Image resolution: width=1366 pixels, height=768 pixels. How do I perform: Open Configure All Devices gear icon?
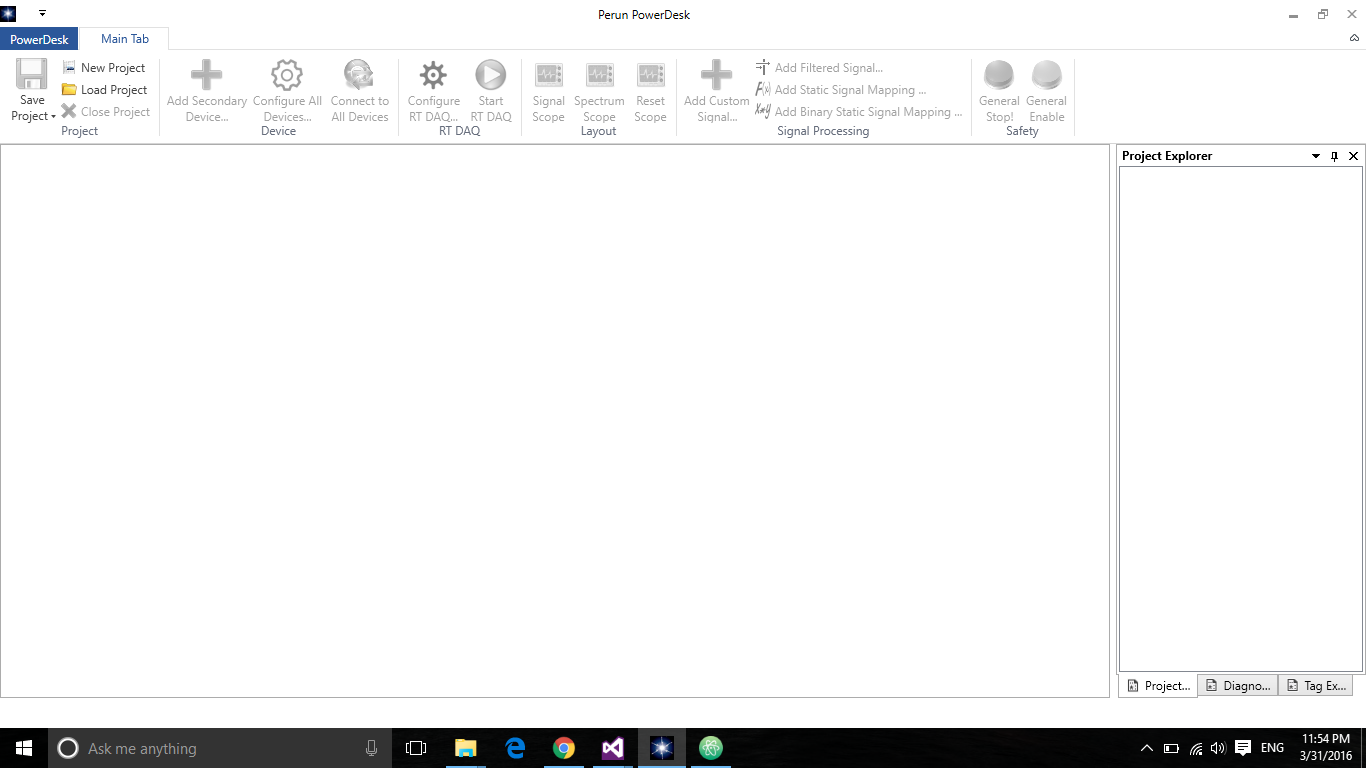coord(287,75)
